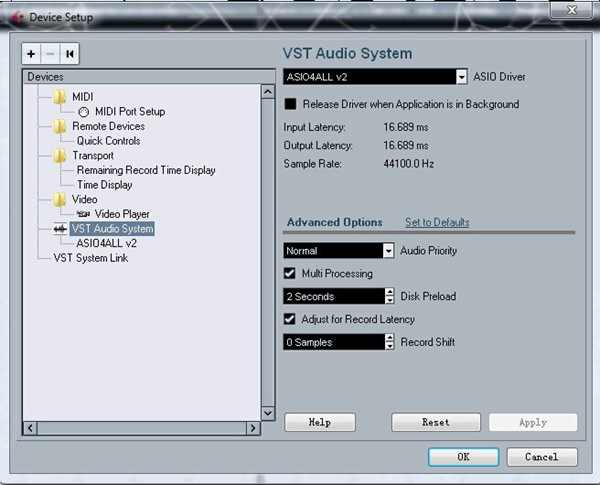Click the Video folder icon
This screenshot has width=600, height=485.
[x=59, y=199]
